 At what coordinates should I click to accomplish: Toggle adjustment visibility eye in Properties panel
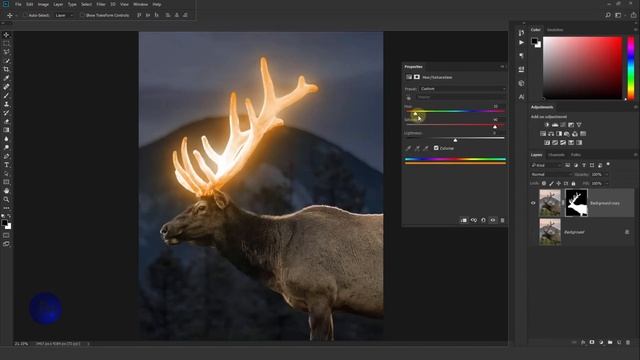click(x=493, y=220)
